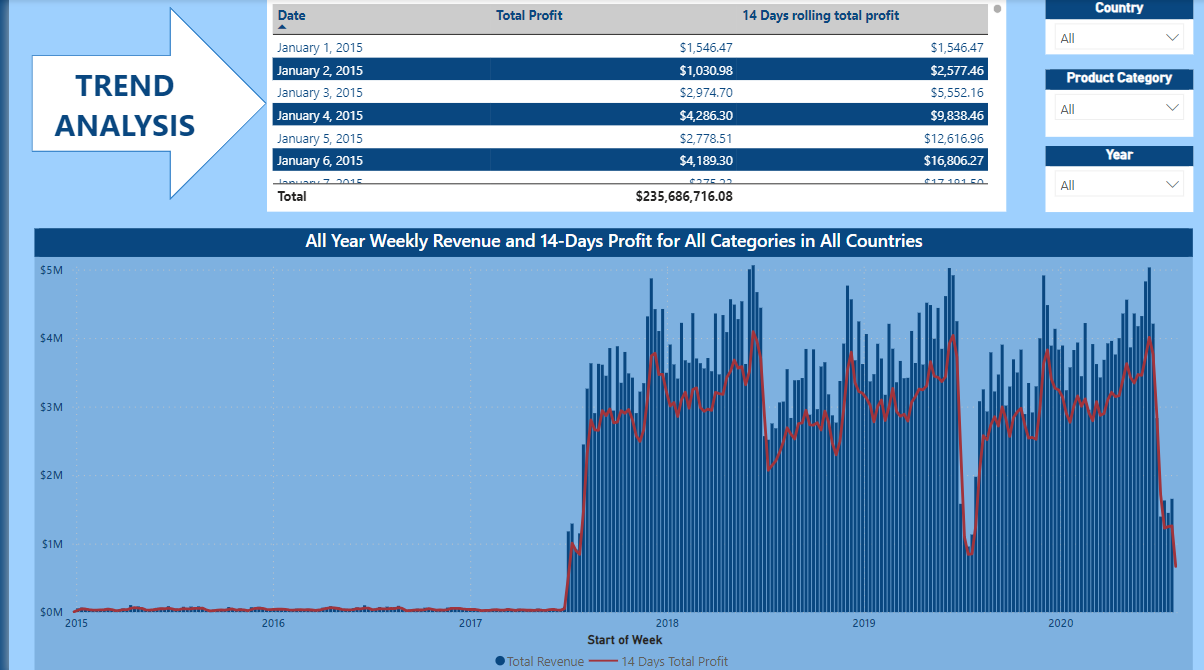Click the $3M y-axis label

[x=52, y=407]
